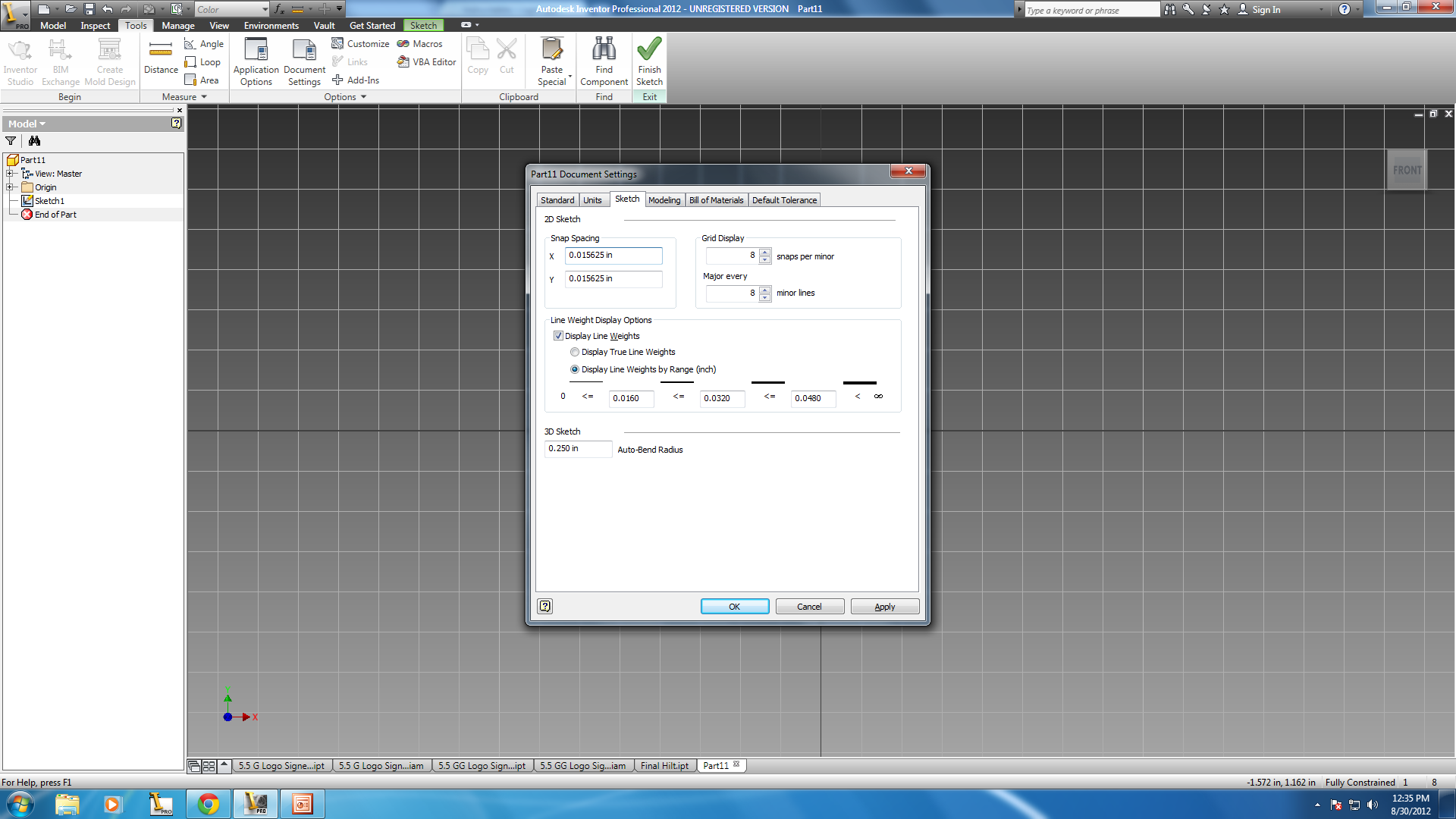Click the keyword search box

click(1091, 10)
